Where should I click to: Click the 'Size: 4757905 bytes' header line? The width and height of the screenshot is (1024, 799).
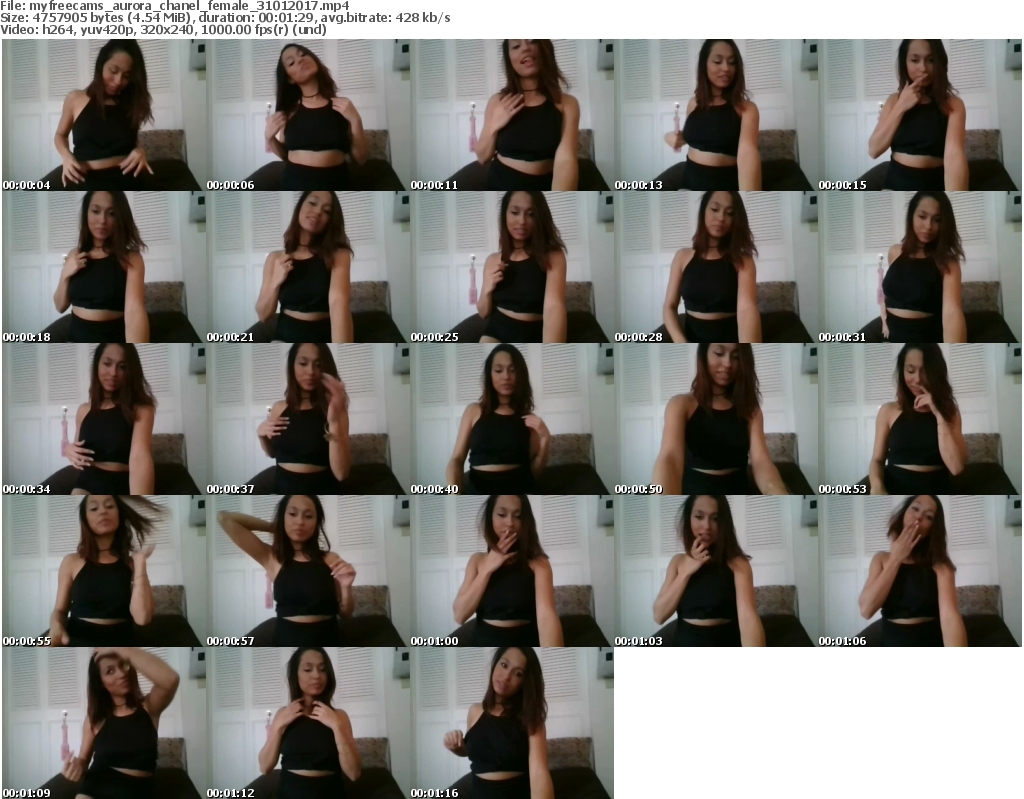[x=225, y=18]
